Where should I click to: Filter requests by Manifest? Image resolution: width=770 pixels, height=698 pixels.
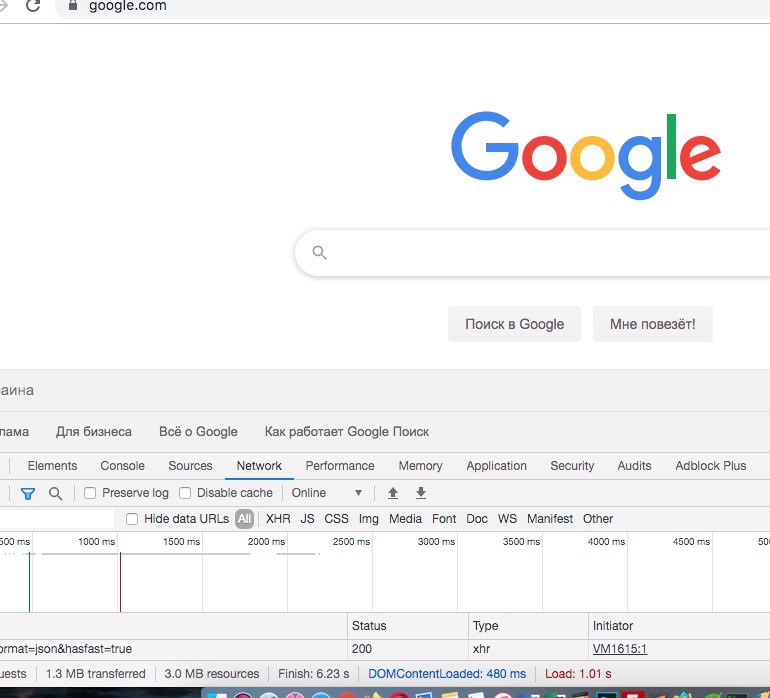tap(550, 519)
